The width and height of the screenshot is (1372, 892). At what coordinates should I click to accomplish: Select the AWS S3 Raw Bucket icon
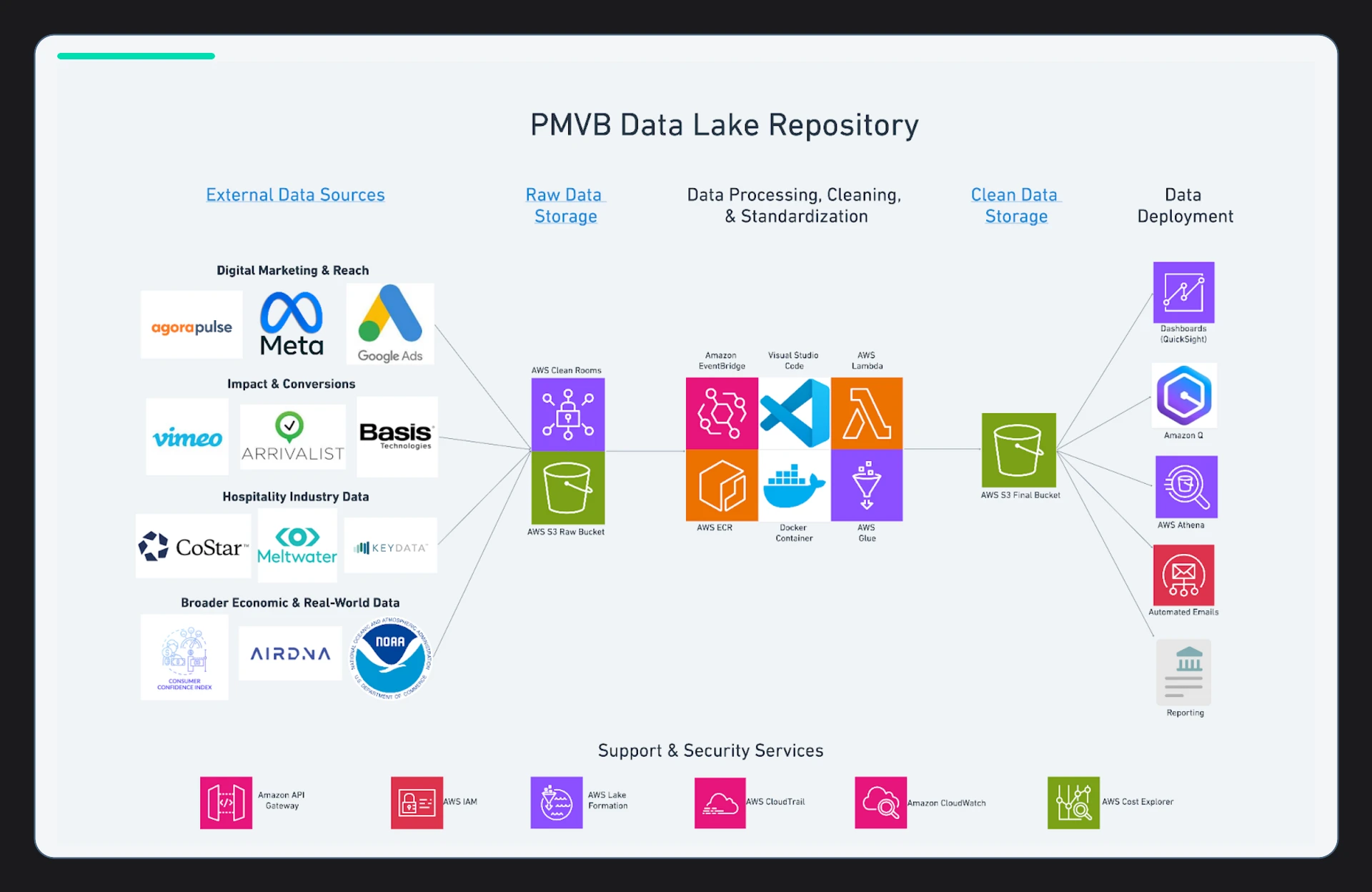point(568,487)
